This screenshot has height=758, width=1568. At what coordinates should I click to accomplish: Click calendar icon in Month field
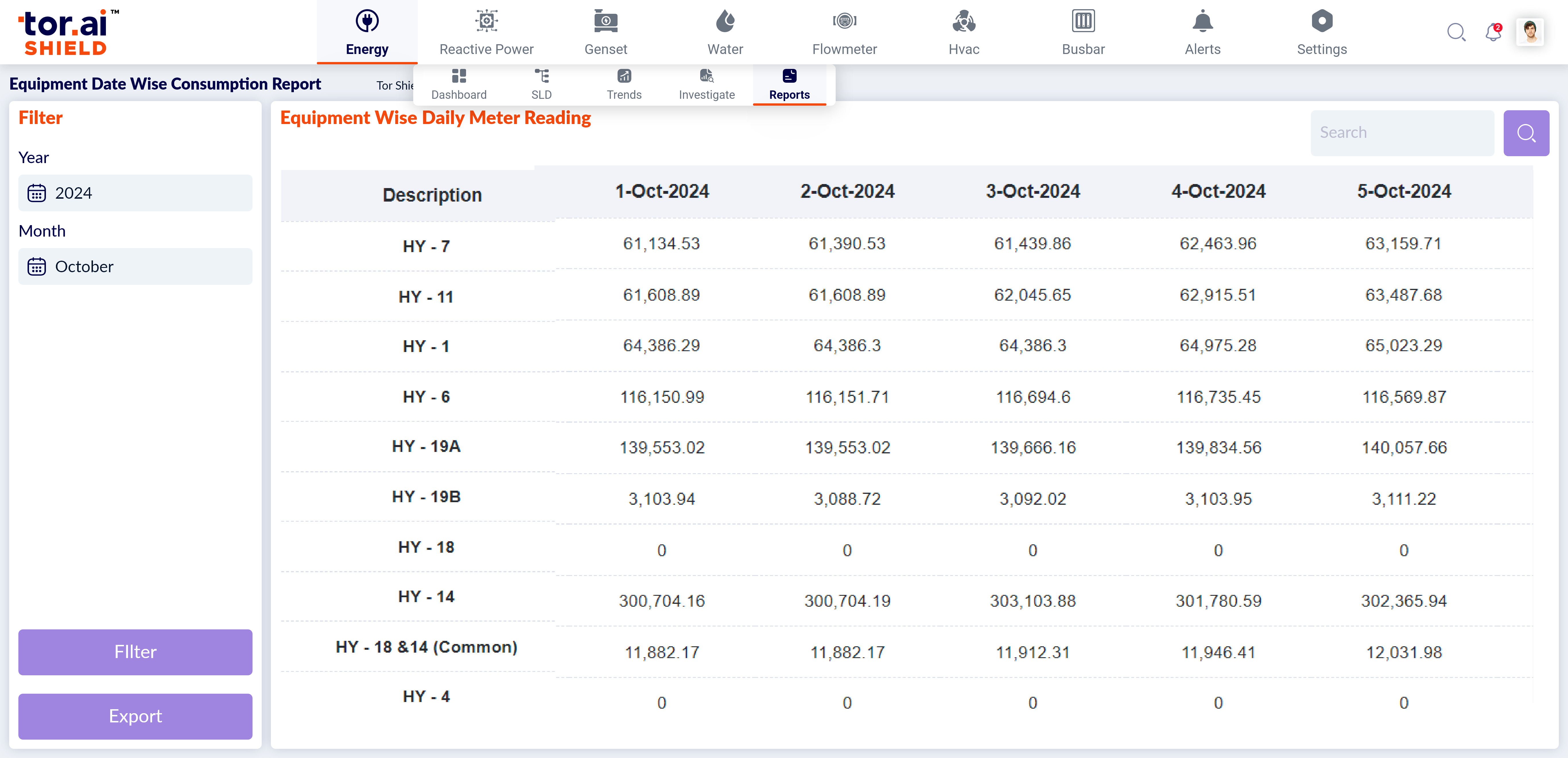point(36,267)
